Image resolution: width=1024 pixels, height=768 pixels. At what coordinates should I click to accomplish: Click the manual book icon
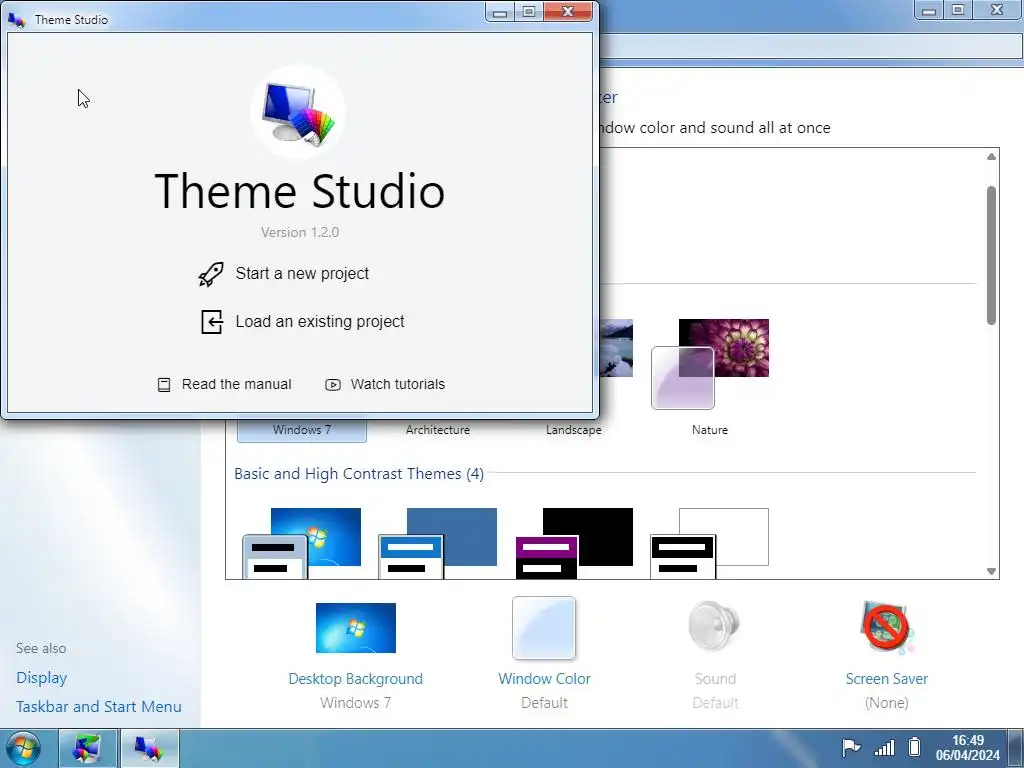coord(164,385)
